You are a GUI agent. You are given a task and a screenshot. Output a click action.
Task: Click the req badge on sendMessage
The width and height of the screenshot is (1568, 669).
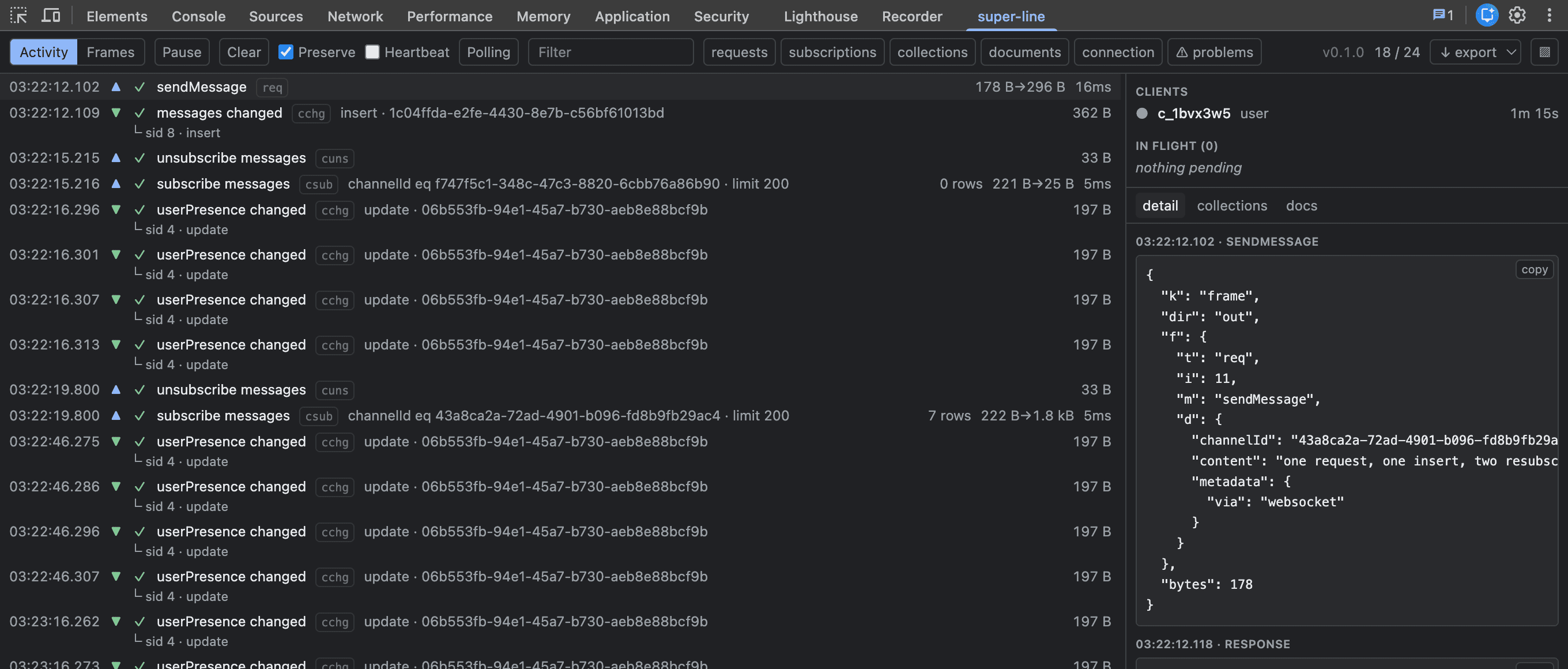(272, 88)
